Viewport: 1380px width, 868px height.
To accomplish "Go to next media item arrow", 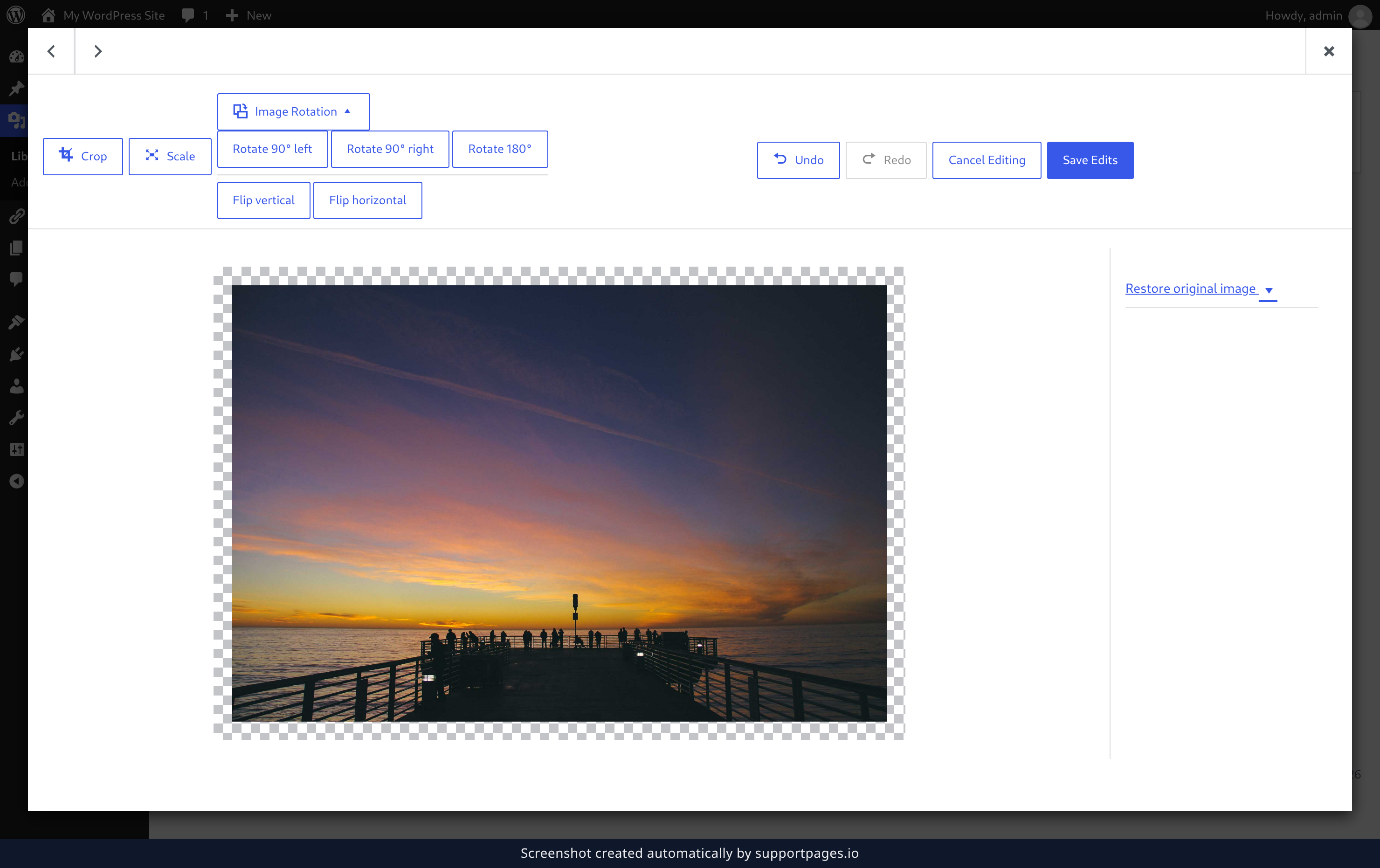I will 98,51.
